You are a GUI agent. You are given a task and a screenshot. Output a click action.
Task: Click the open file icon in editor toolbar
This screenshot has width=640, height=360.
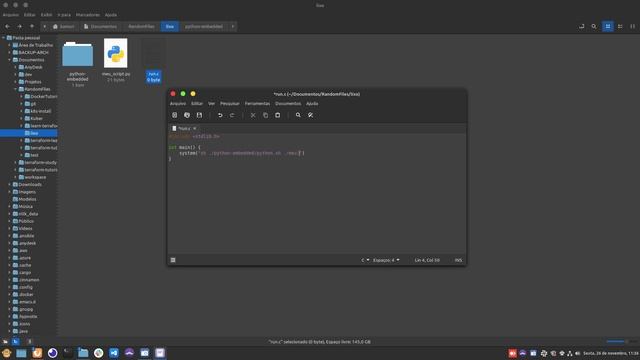pos(187,115)
